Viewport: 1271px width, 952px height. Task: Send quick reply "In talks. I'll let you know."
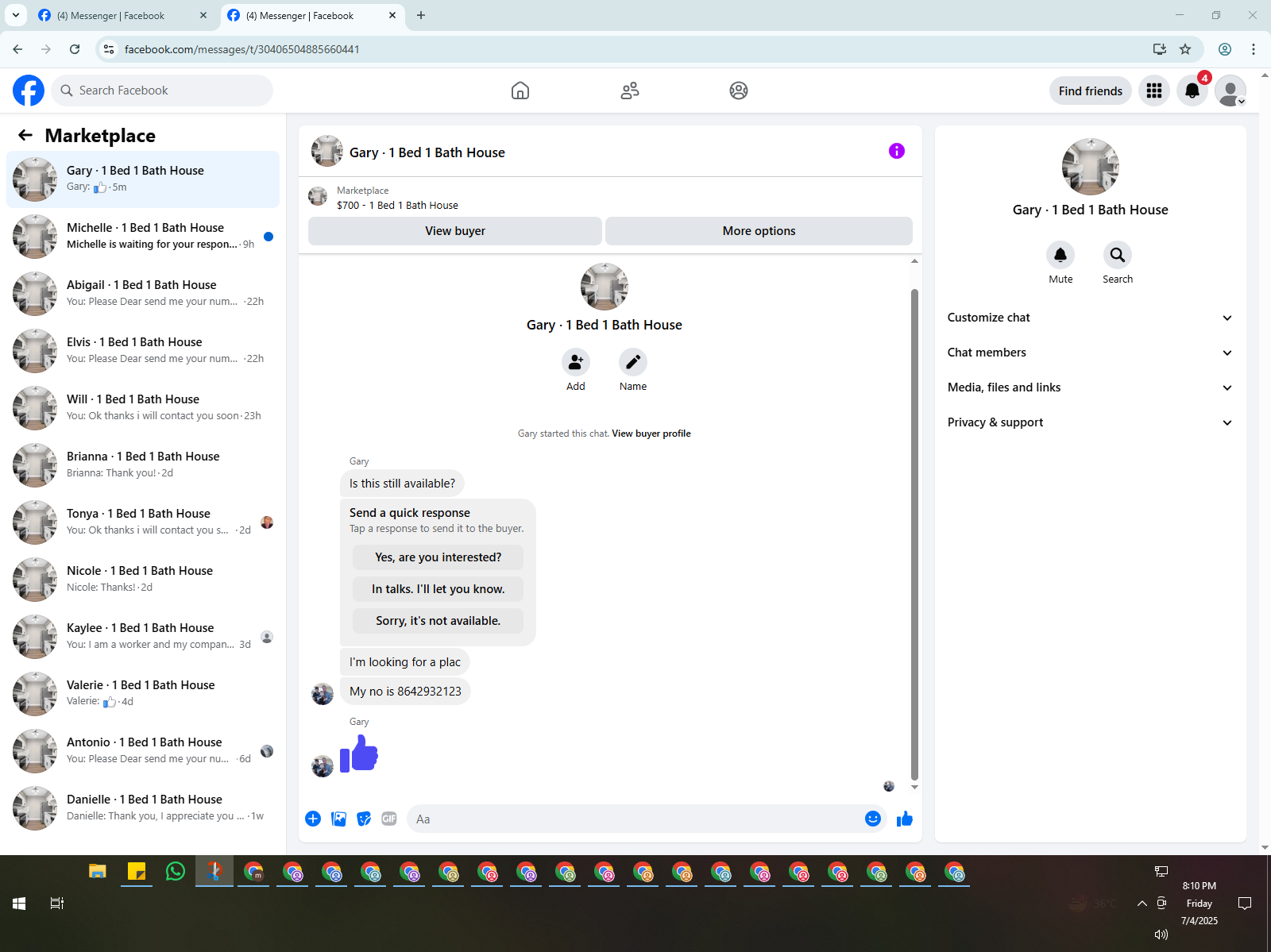(438, 589)
